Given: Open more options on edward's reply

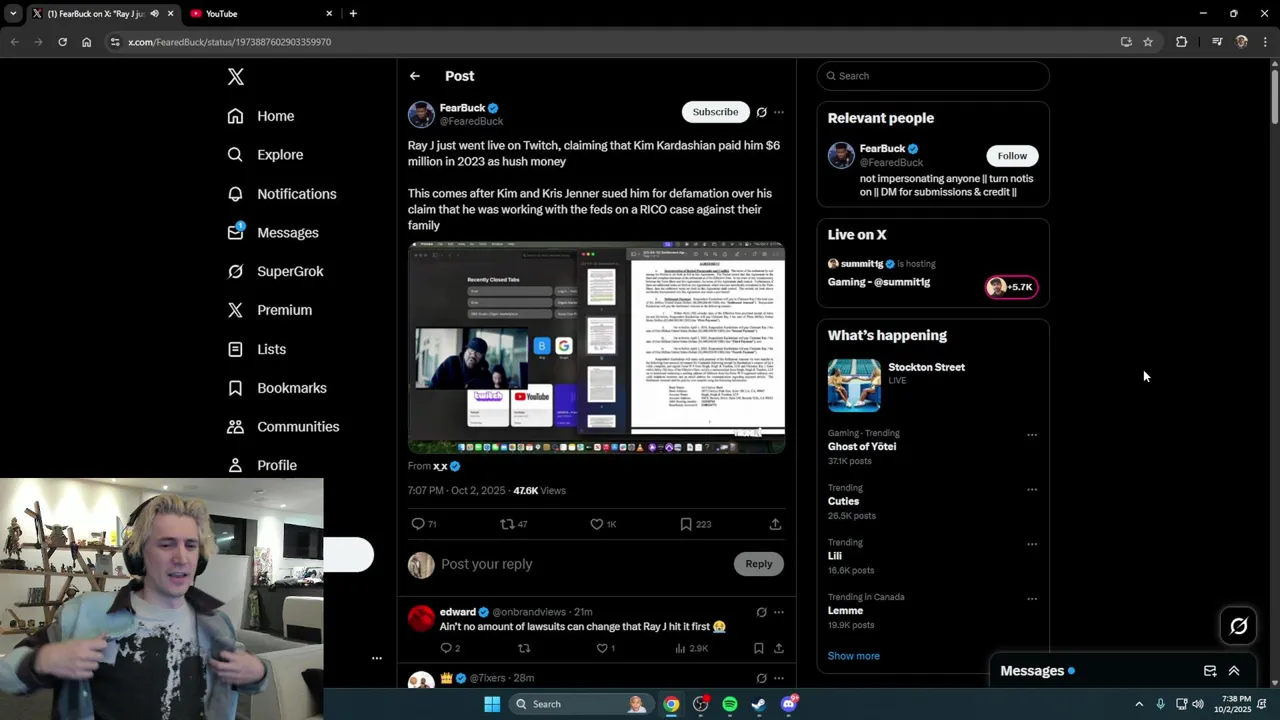Looking at the screenshot, I should click(x=779, y=612).
